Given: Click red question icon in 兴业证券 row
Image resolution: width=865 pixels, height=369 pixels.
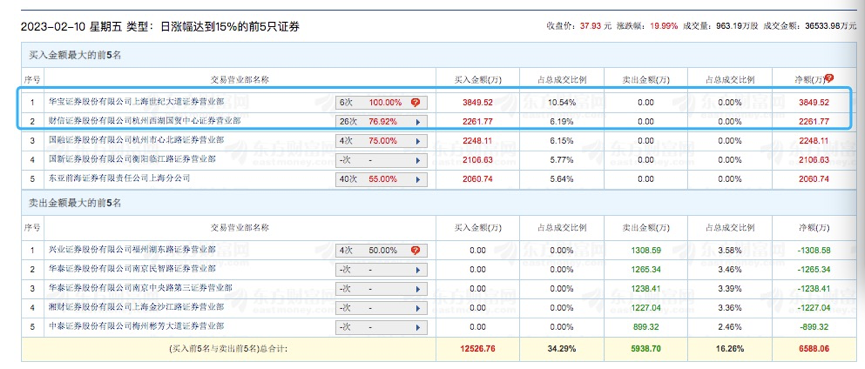Looking at the screenshot, I should tap(415, 250).
